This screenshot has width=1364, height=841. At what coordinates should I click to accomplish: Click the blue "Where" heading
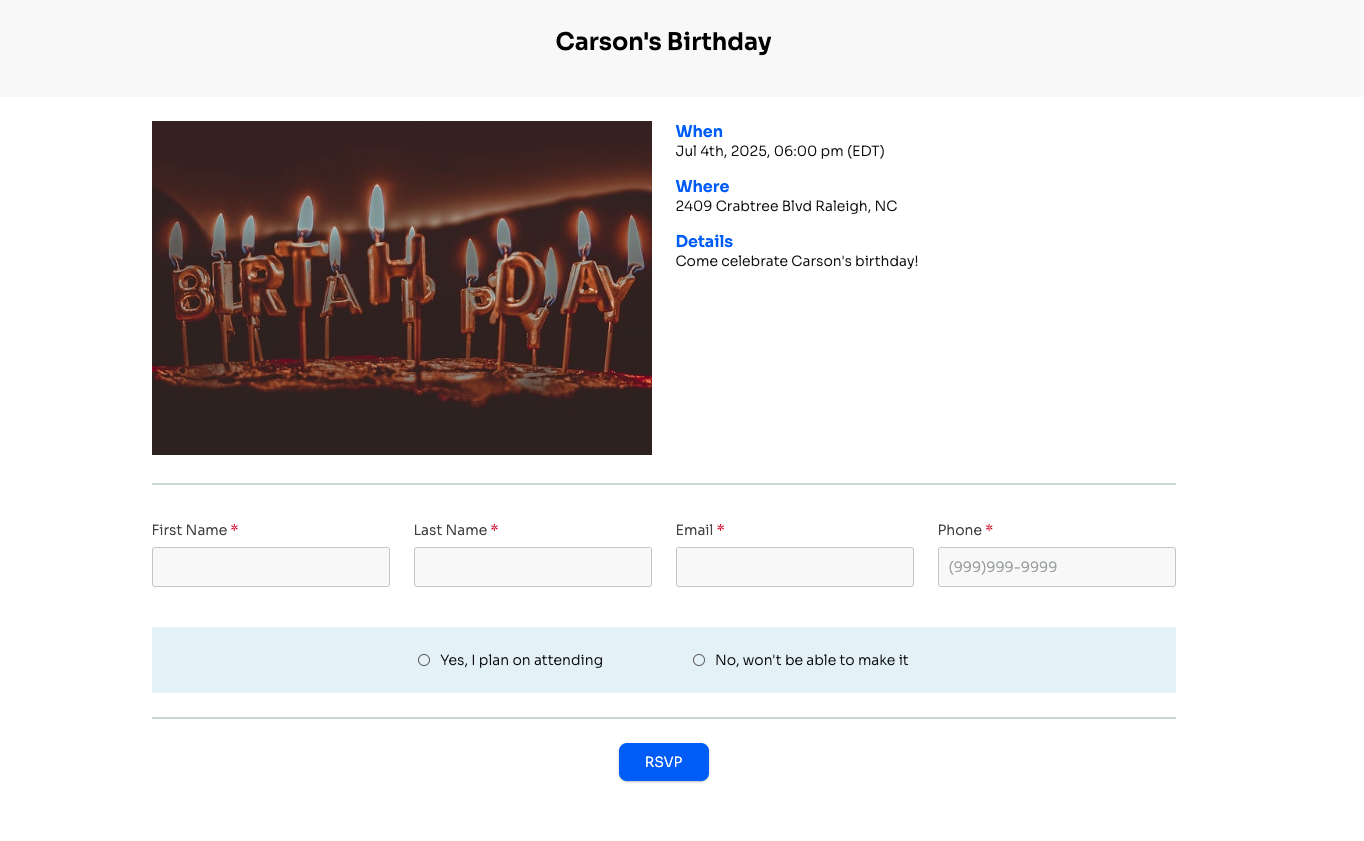click(702, 186)
